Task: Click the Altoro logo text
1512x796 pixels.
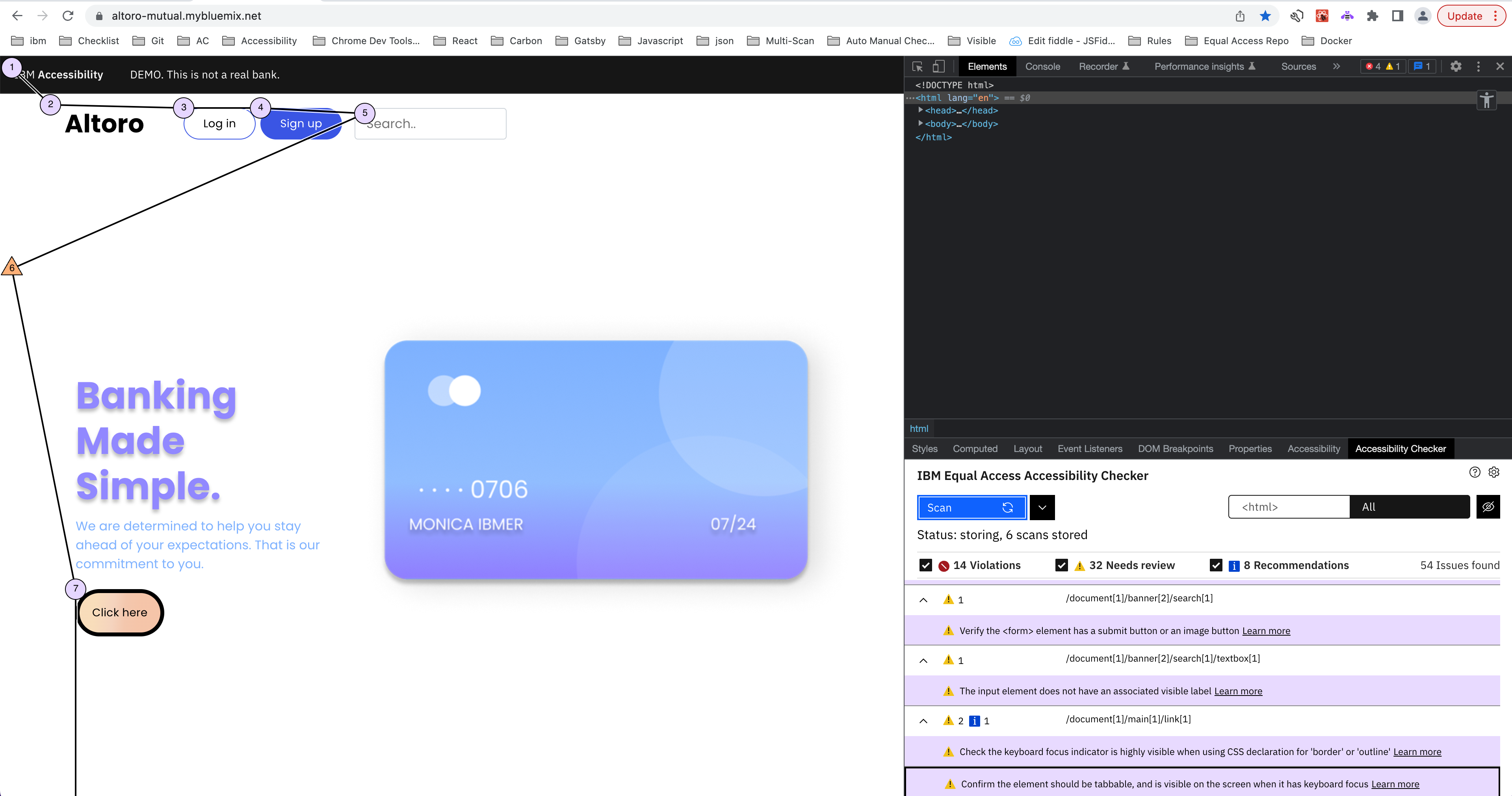Action: pyautogui.click(x=104, y=123)
